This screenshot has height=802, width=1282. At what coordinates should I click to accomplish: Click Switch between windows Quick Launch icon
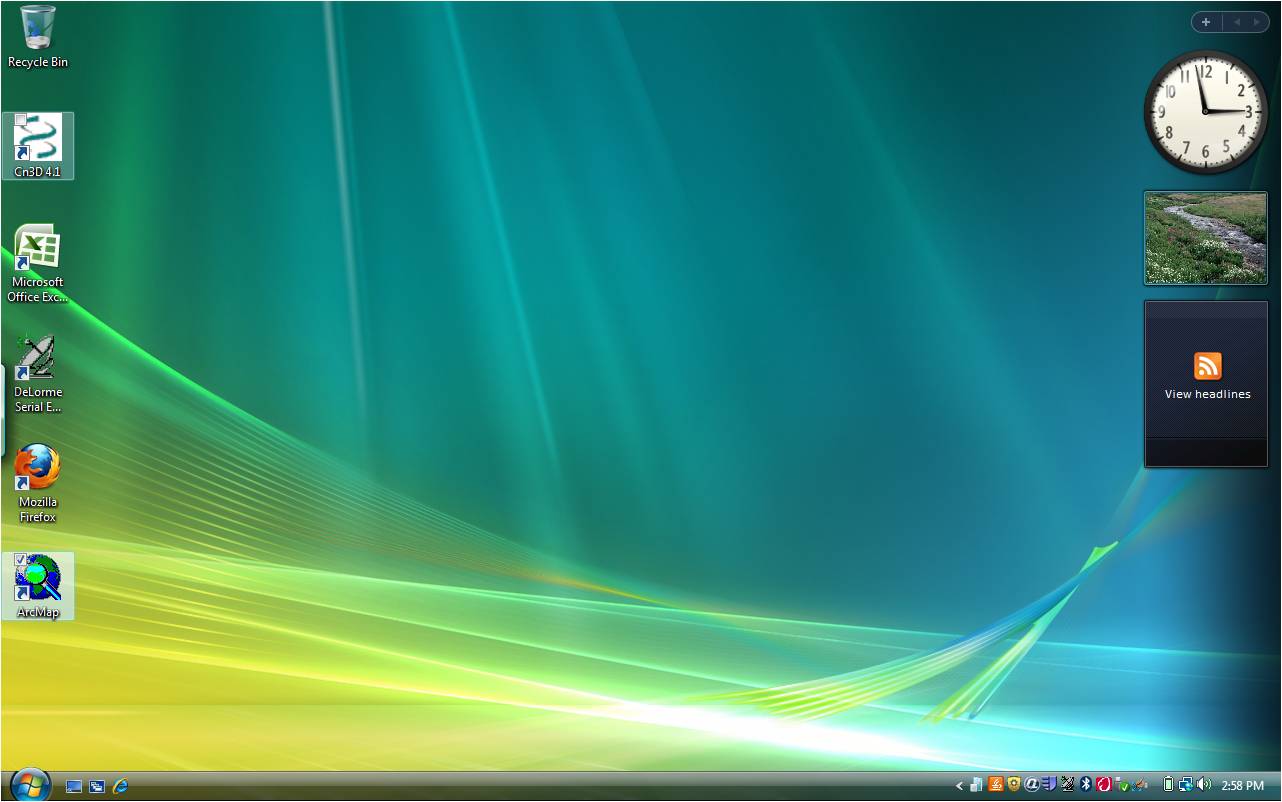97,786
